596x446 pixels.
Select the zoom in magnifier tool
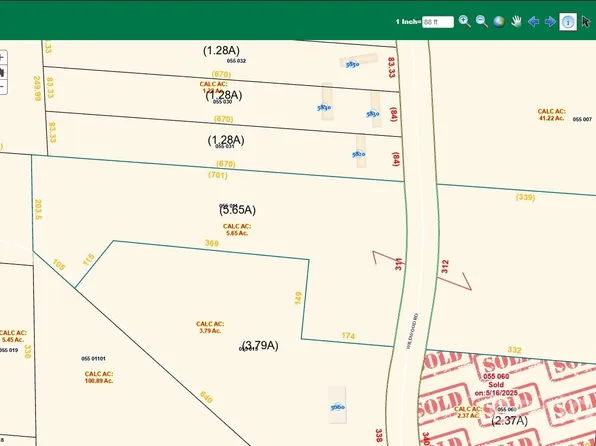pos(464,21)
